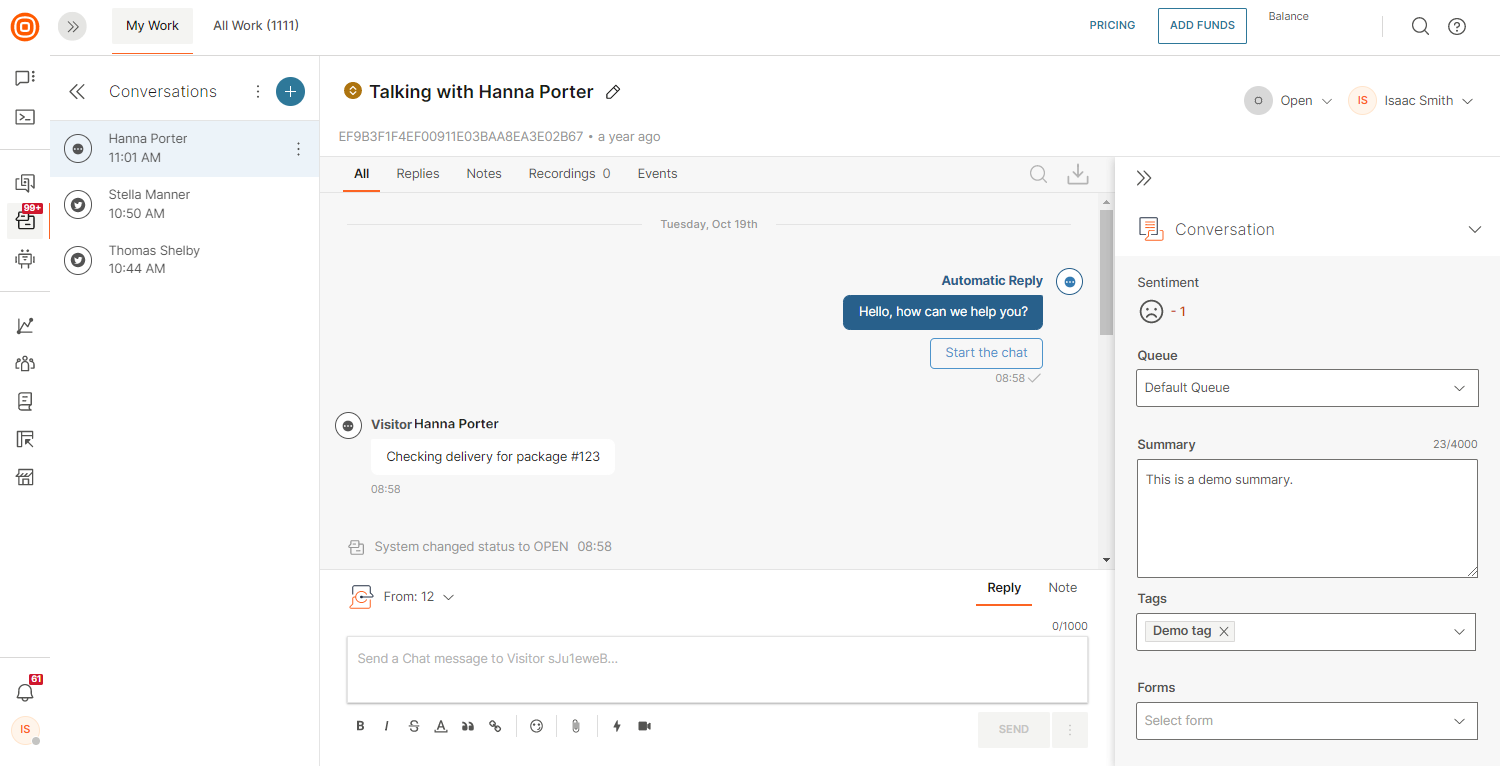
Task: Open notifications bell in sidebar
Action: tap(25, 692)
